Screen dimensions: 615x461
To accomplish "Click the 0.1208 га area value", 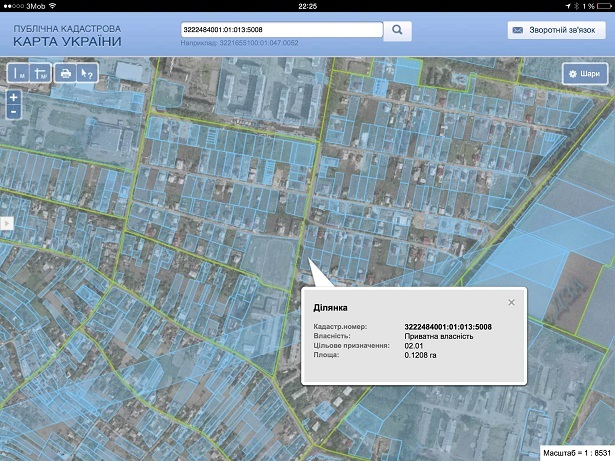I will tap(422, 355).
